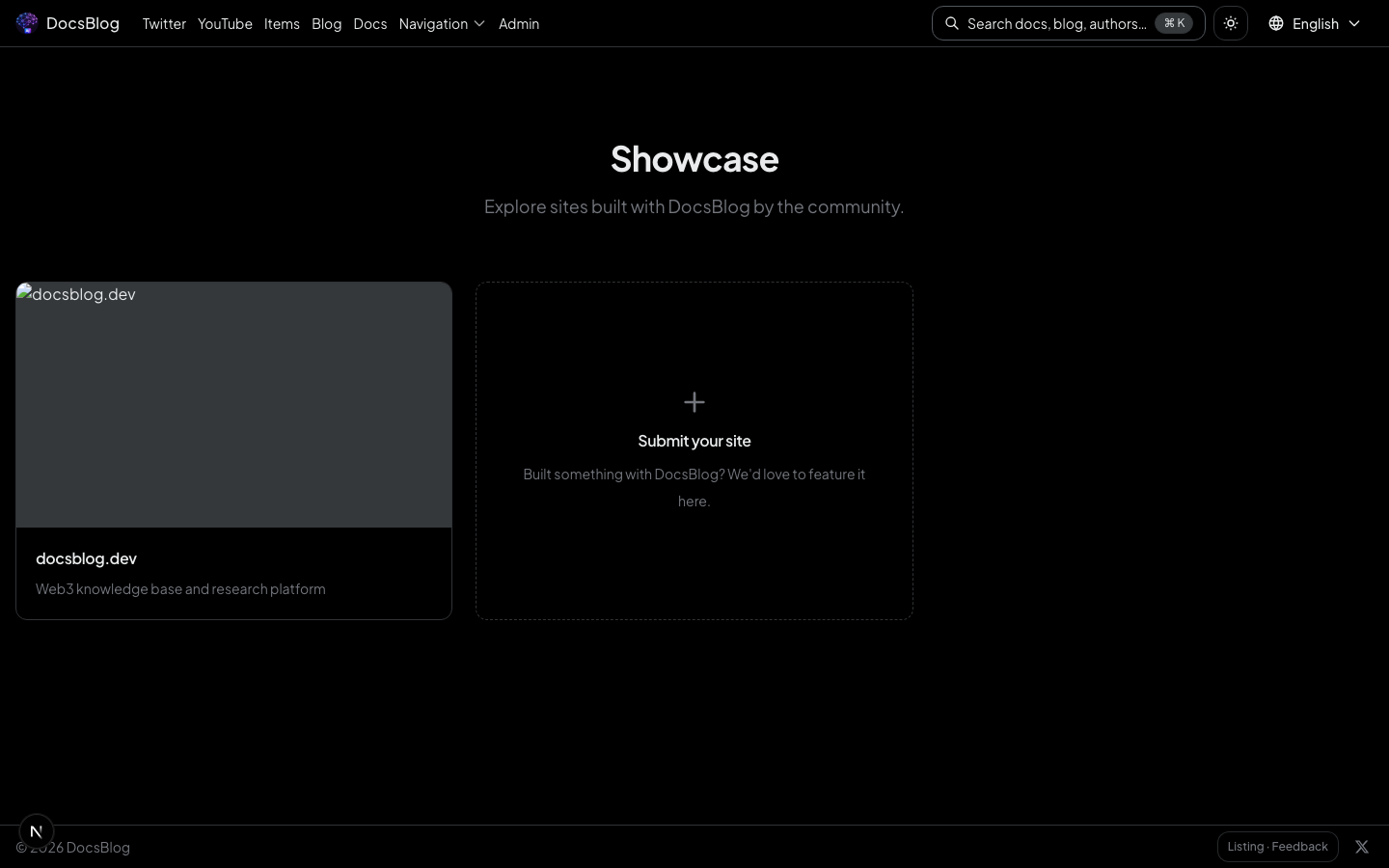Click the search magnifier icon

(x=952, y=23)
